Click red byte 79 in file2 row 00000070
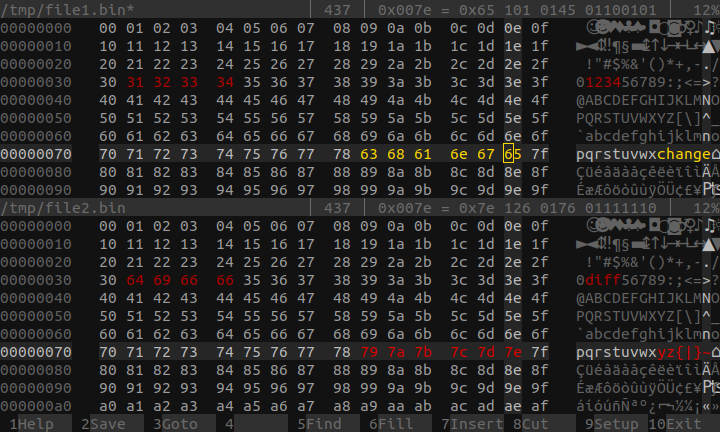This screenshot has height=432, width=720. pyautogui.click(x=369, y=352)
